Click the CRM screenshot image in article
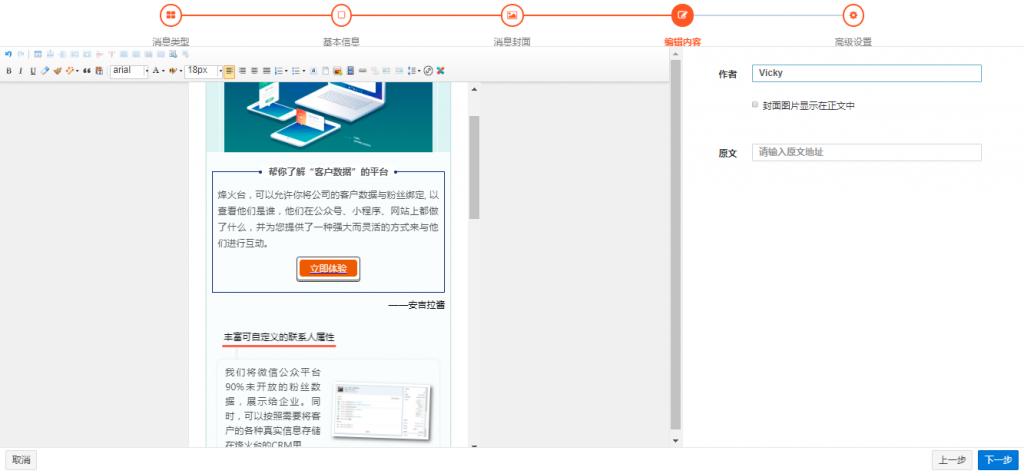This screenshot has height=474, width=1024. [x=381, y=409]
